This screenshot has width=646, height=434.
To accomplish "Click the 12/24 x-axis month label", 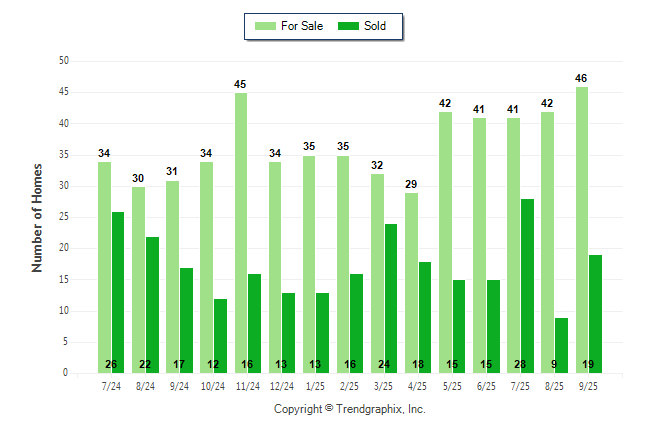I will pyautogui.click(x=281, y=385).
